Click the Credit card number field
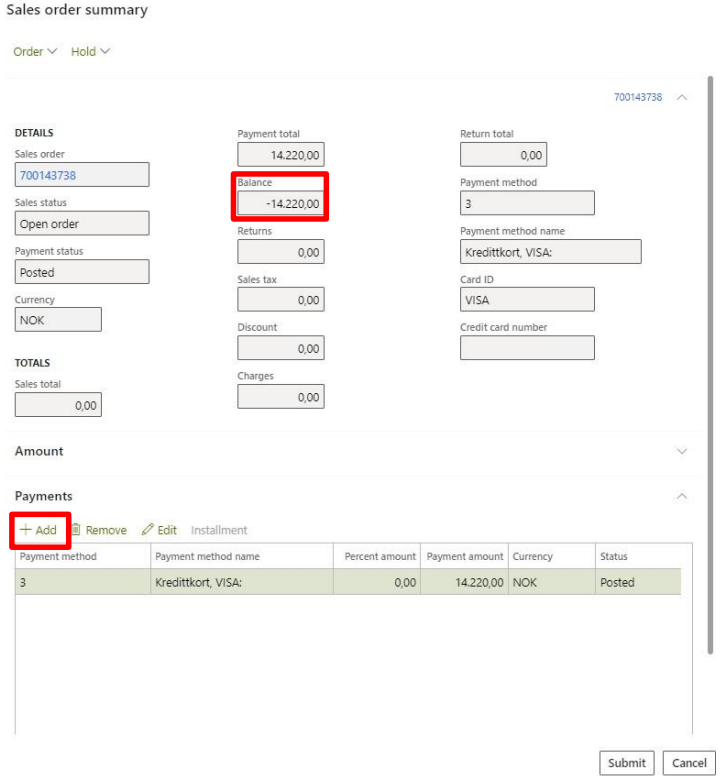The height and width of the screenshot is (776, 728). click(527, 348)
